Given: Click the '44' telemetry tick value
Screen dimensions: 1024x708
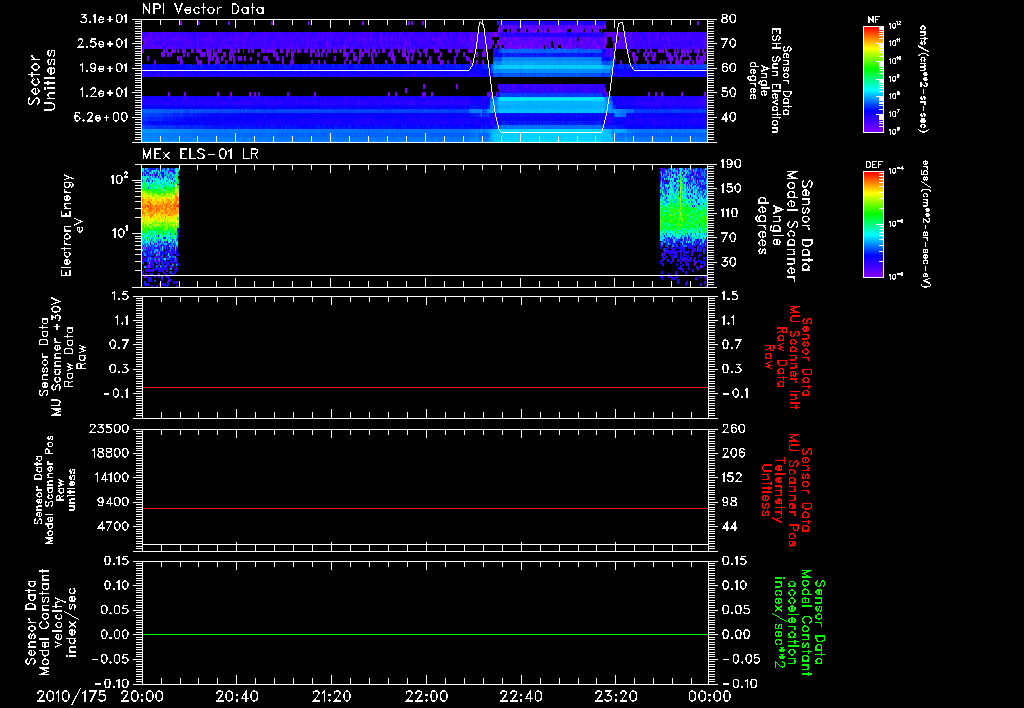Looking at the screenshot, I should point(729,526).
